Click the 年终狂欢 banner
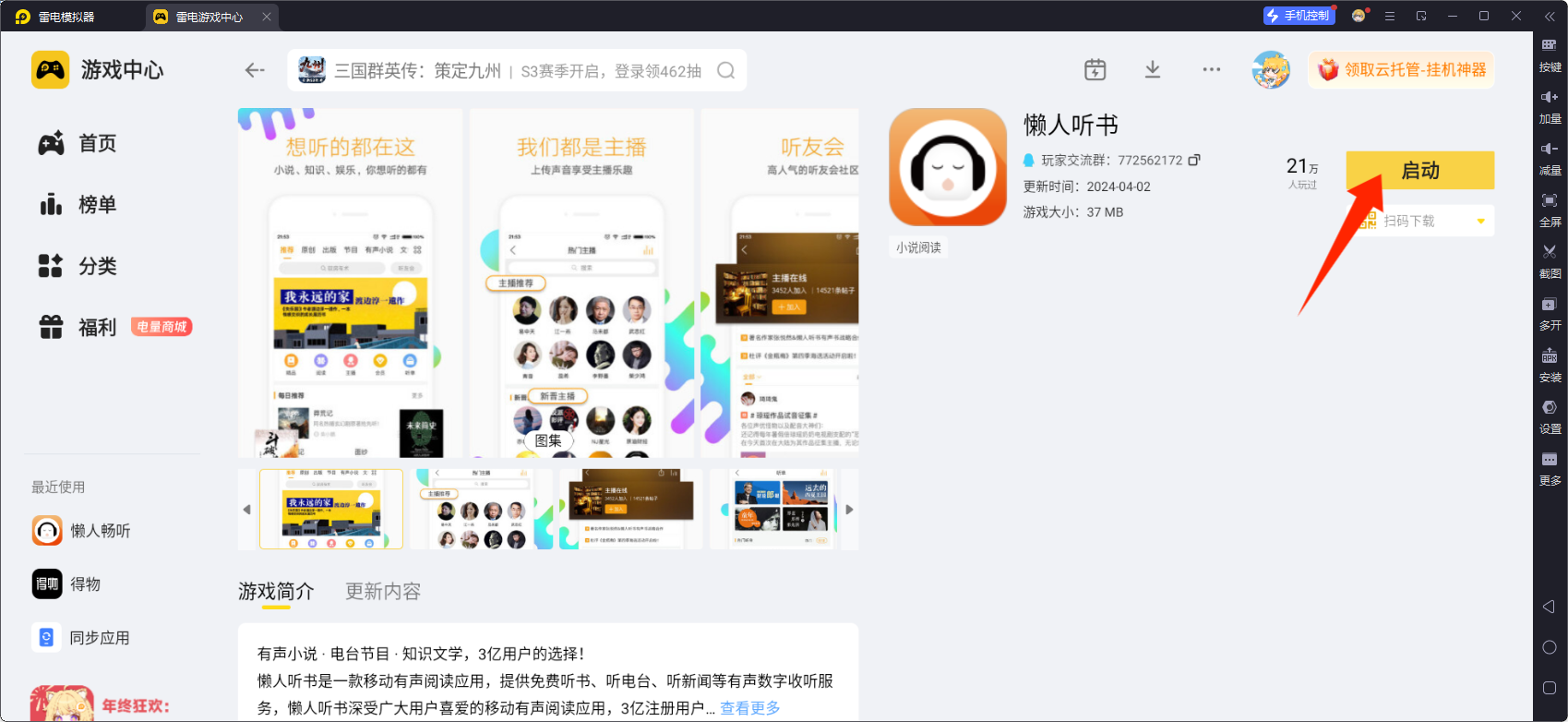This screenshot has height=722, width=1568. click(x=100, y=704)
